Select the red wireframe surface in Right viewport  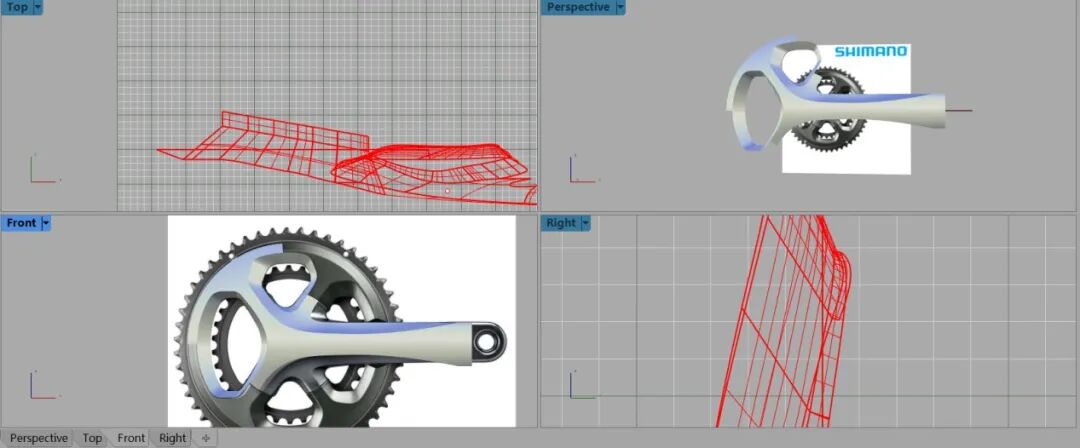[785, 320]
